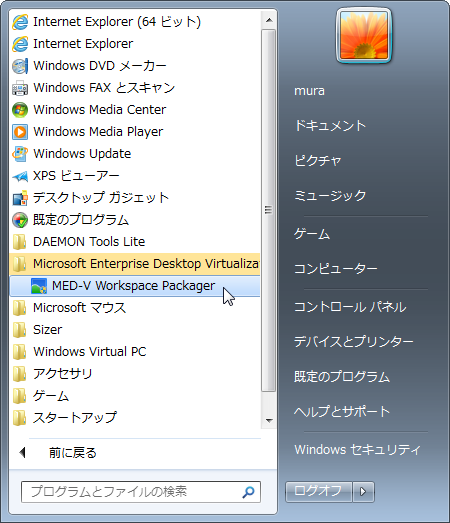Viewport: 450px width, 523px height.
Task: Launch Windows DVD メーカー icon
Action: tap(20, 66)
